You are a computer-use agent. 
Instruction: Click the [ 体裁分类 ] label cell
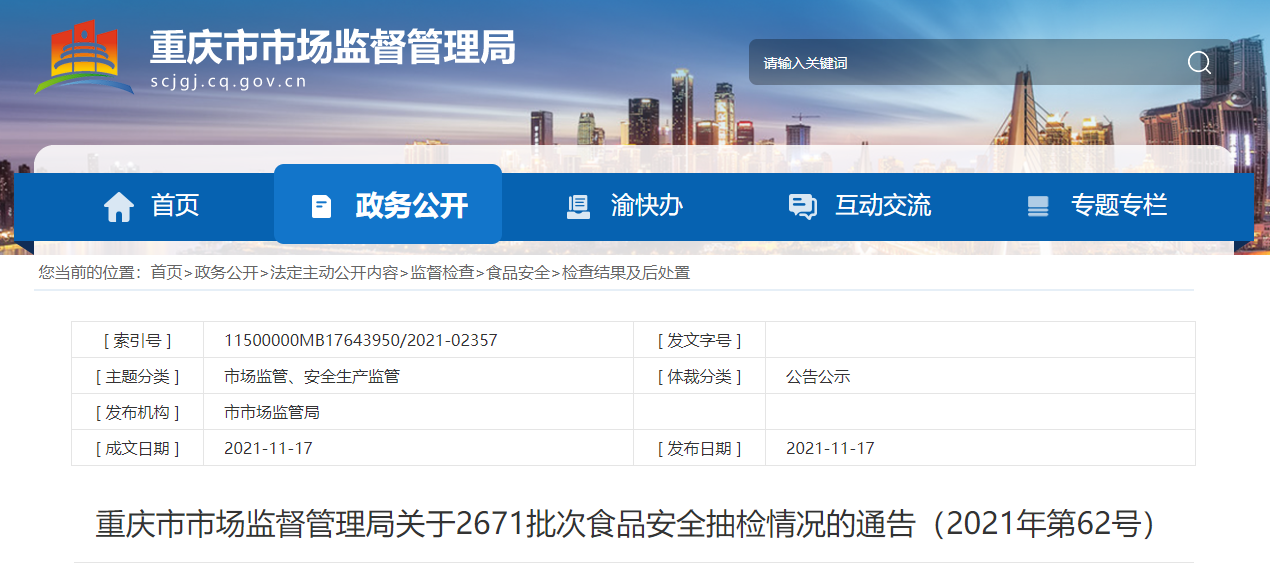coord(700,376)
